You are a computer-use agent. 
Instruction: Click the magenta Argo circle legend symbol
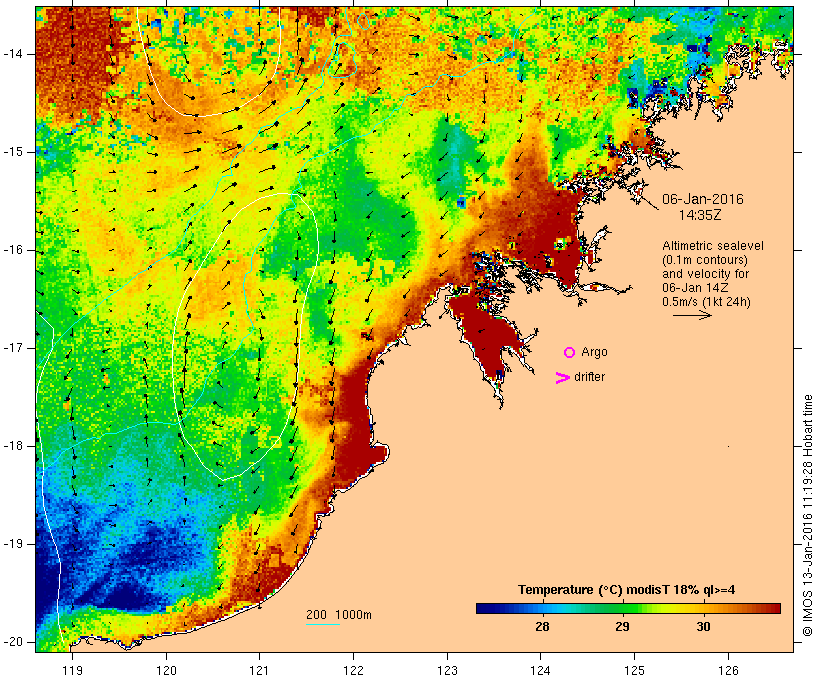[x=570, y=353]
